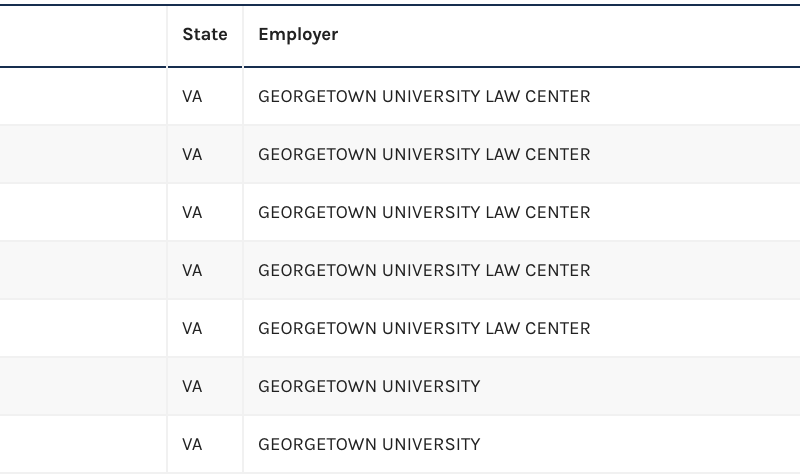Click the blank cell left of last row's VA
Viewport: 800px width, 474px height.
(83, 445)
